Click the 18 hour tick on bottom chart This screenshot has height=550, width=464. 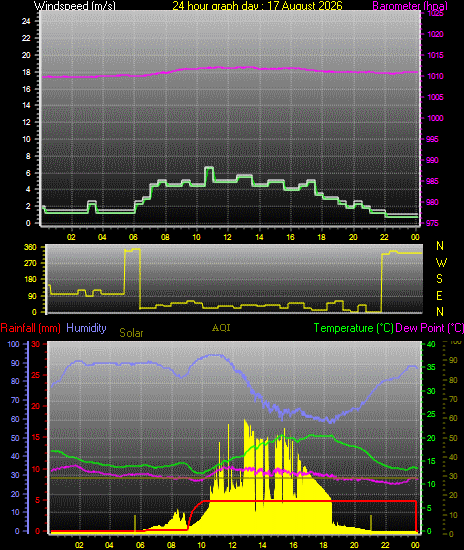(x=323, y=545)
